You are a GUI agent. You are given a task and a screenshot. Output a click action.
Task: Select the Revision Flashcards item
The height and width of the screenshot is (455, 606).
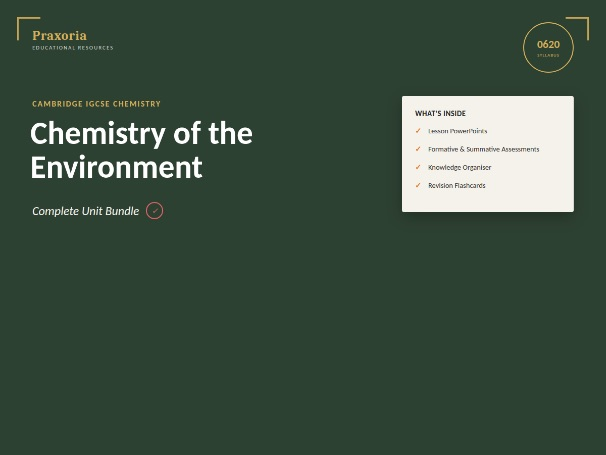(x=457, y=186)
